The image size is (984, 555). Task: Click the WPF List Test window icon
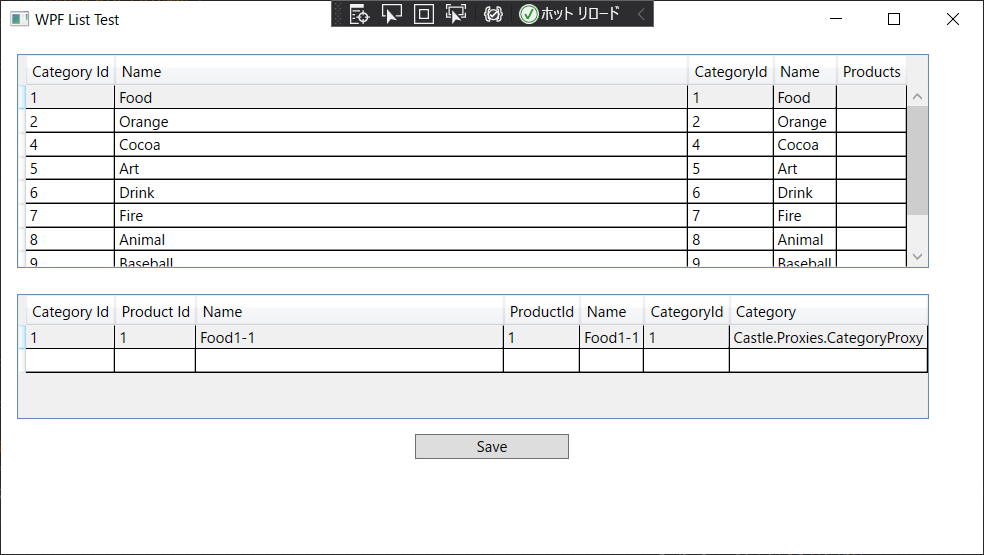click(x=19, y=19)
